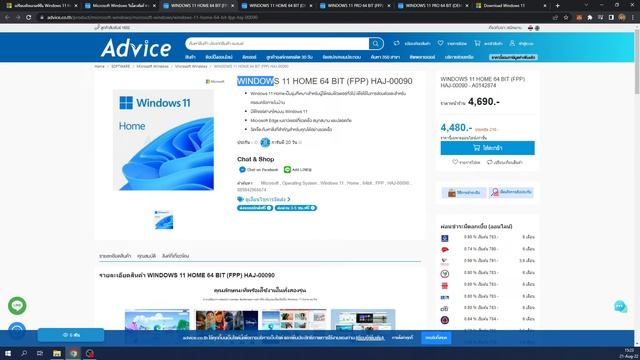Open the floating chat widget at right edge

click(x=620, y=306)
